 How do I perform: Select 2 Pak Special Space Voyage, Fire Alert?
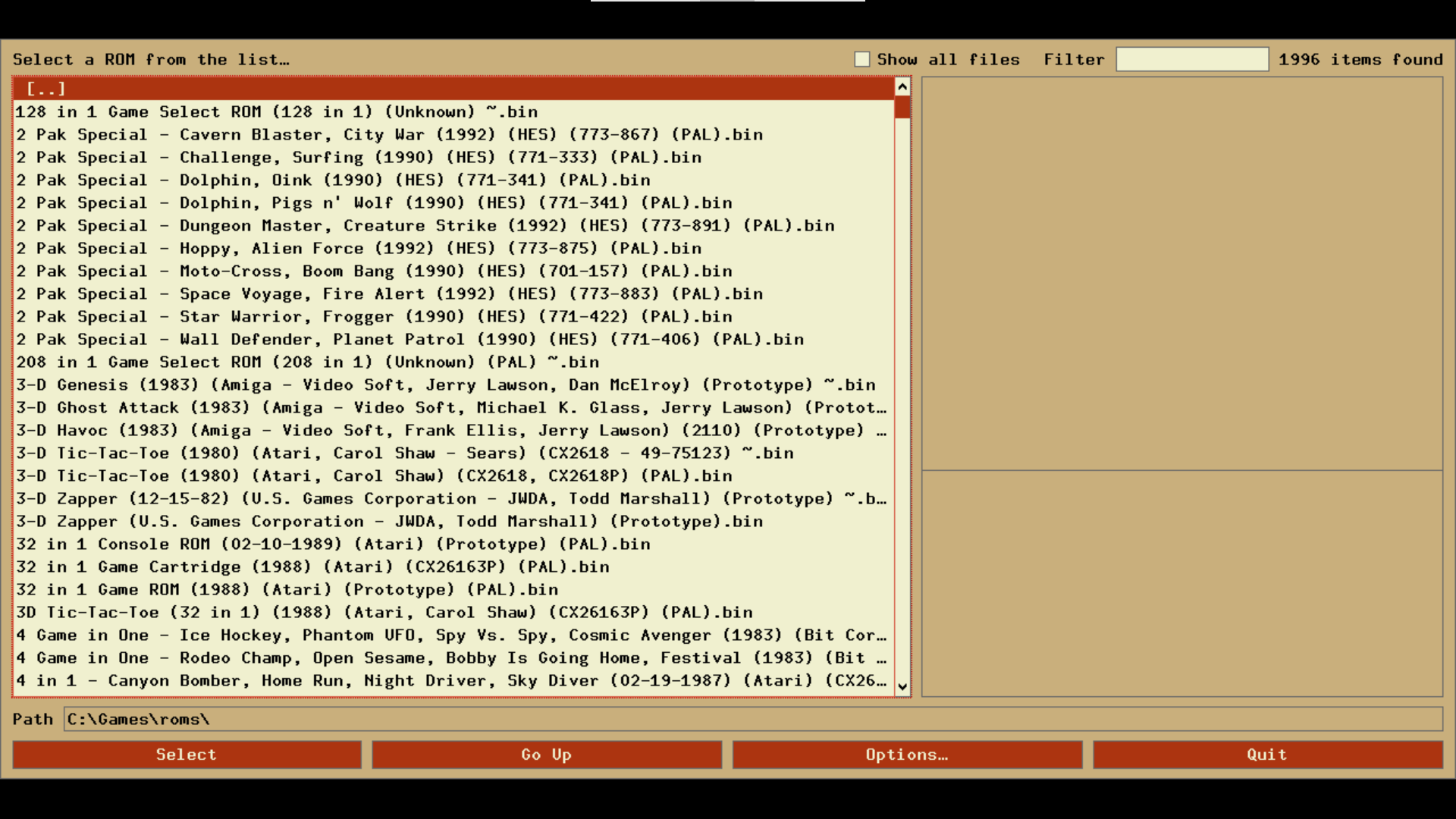click(453, 293)
